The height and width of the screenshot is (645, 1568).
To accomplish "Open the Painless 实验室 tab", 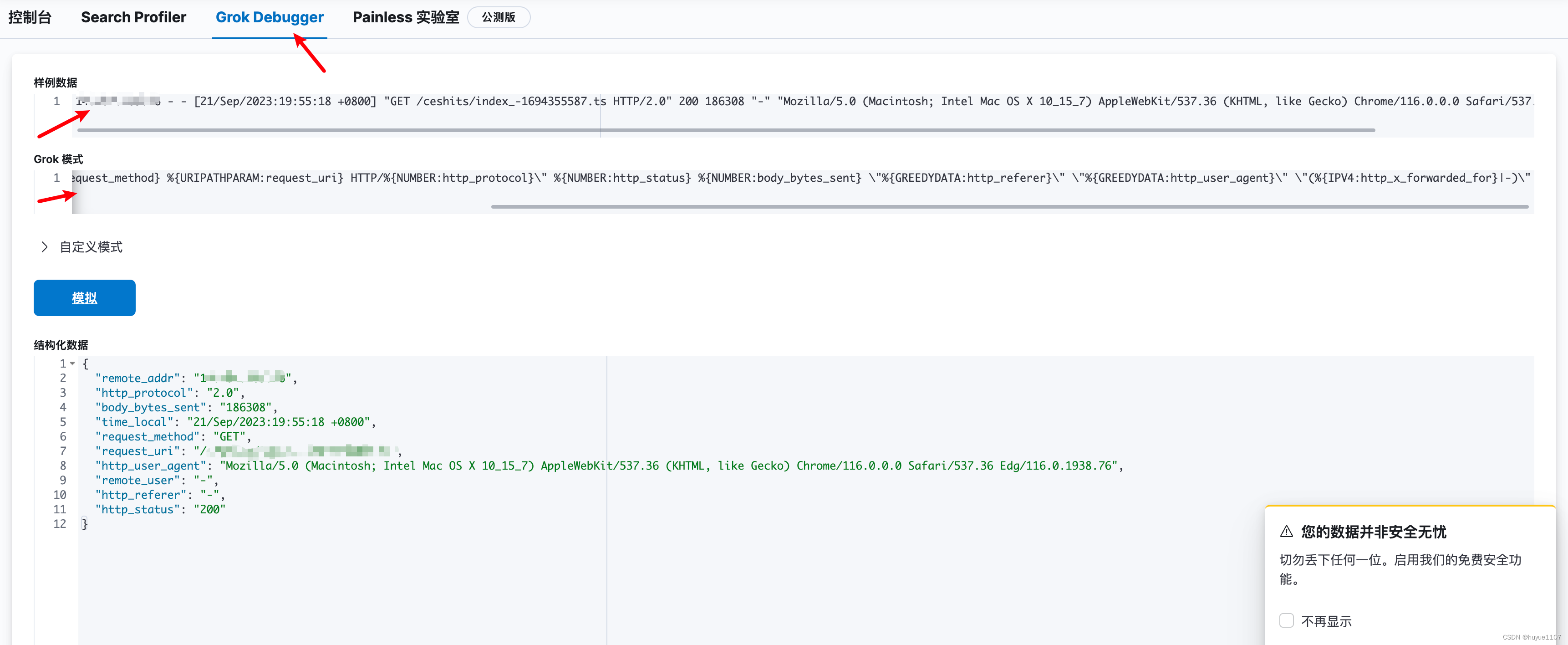I will coord(405,17).
